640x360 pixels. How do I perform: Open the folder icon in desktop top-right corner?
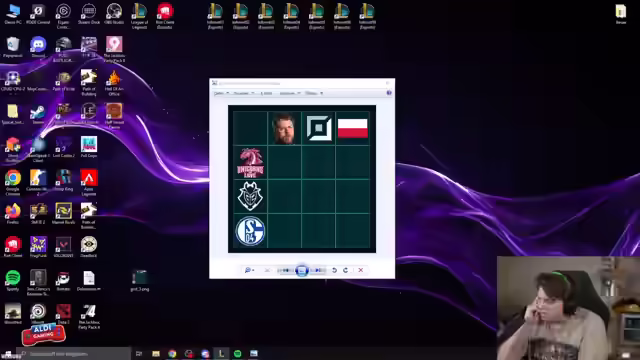click(621, 13)
